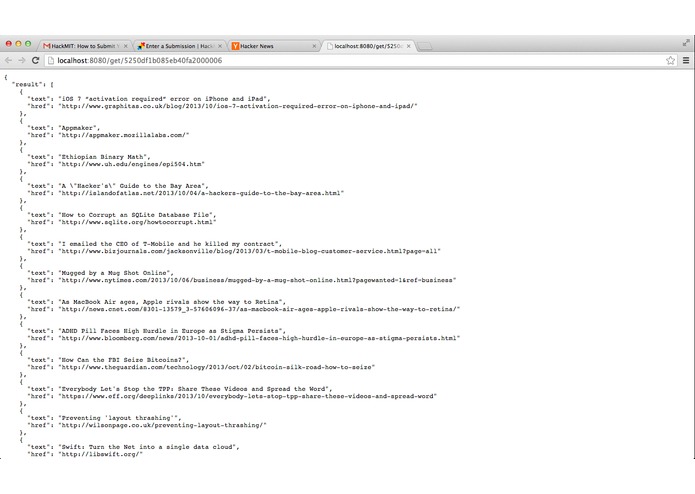Click the eff.org deeplinks URL

[248, 396]
